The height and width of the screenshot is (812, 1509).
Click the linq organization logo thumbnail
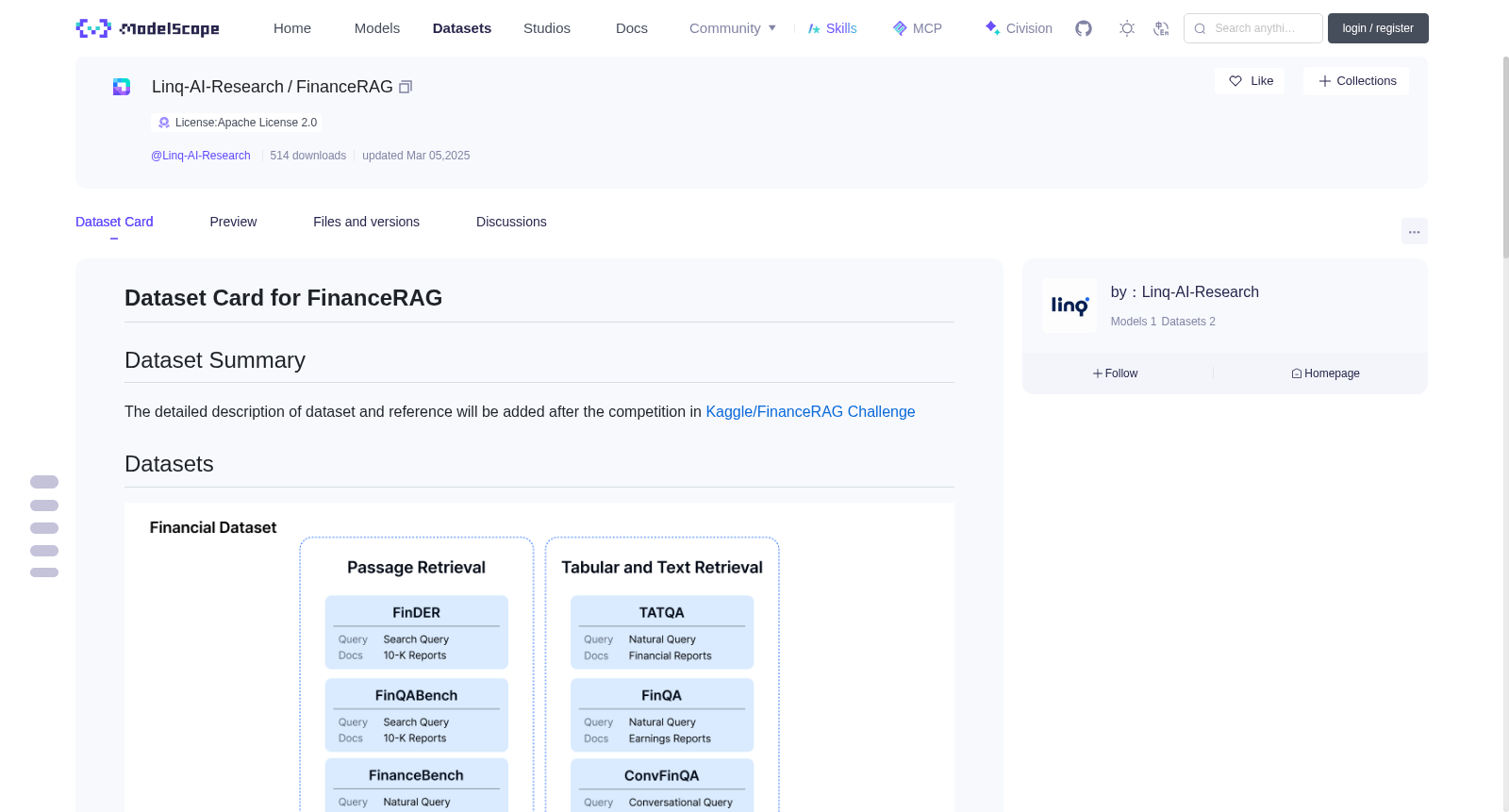(x=1070, y=306)
